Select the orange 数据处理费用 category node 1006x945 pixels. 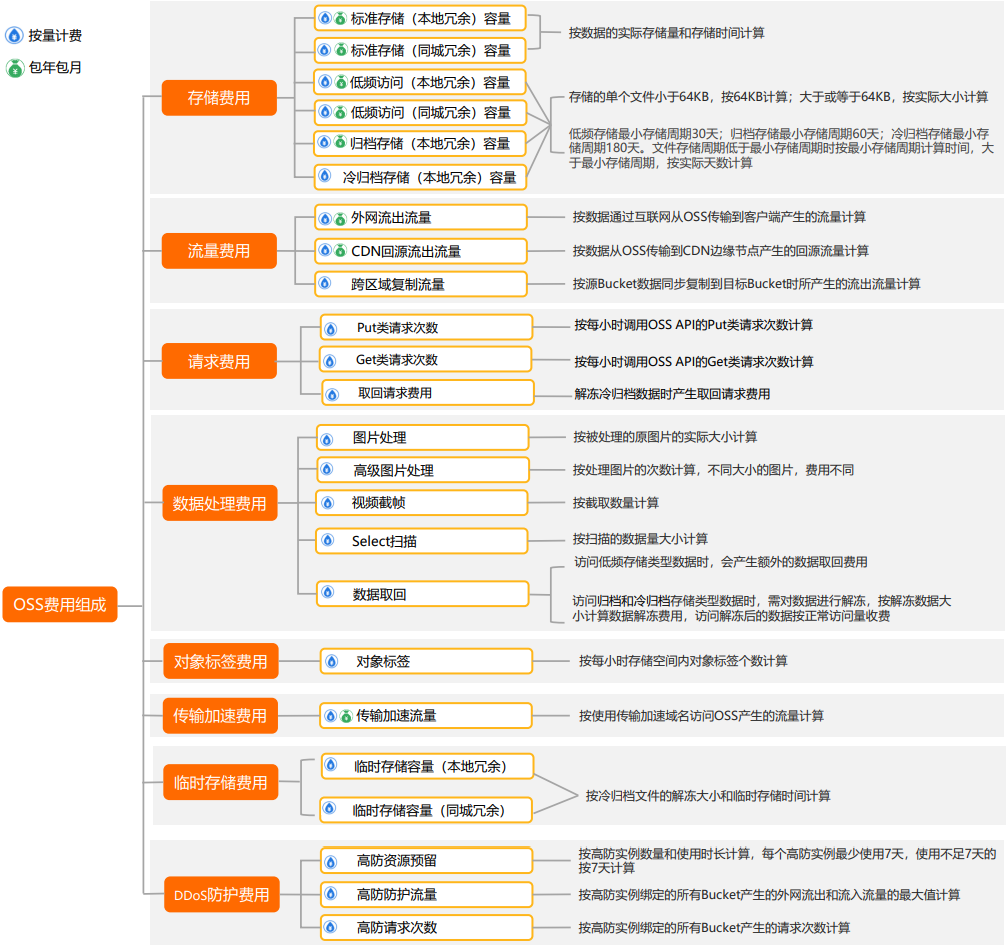219,503
